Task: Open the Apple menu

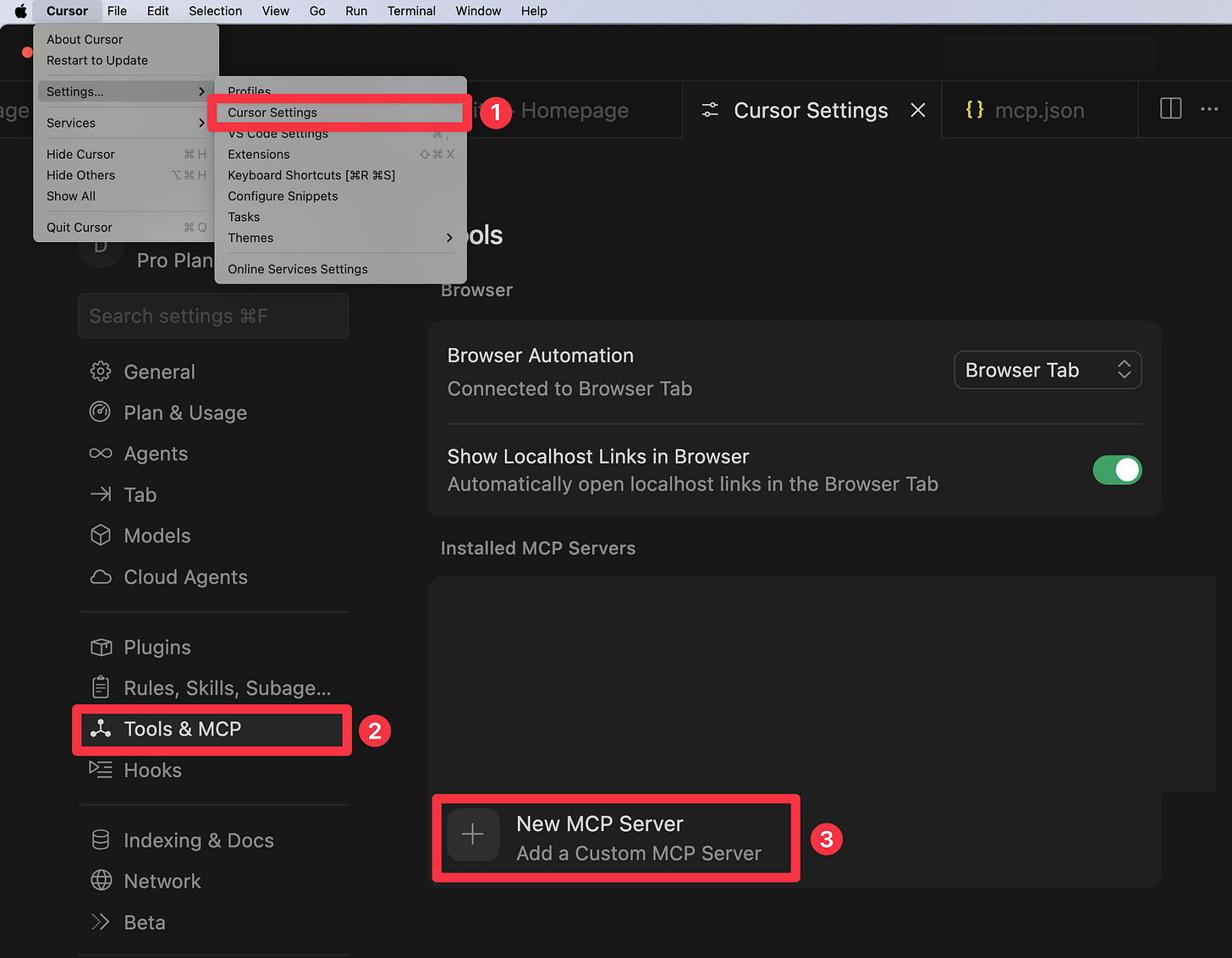Action: point(20,11)
